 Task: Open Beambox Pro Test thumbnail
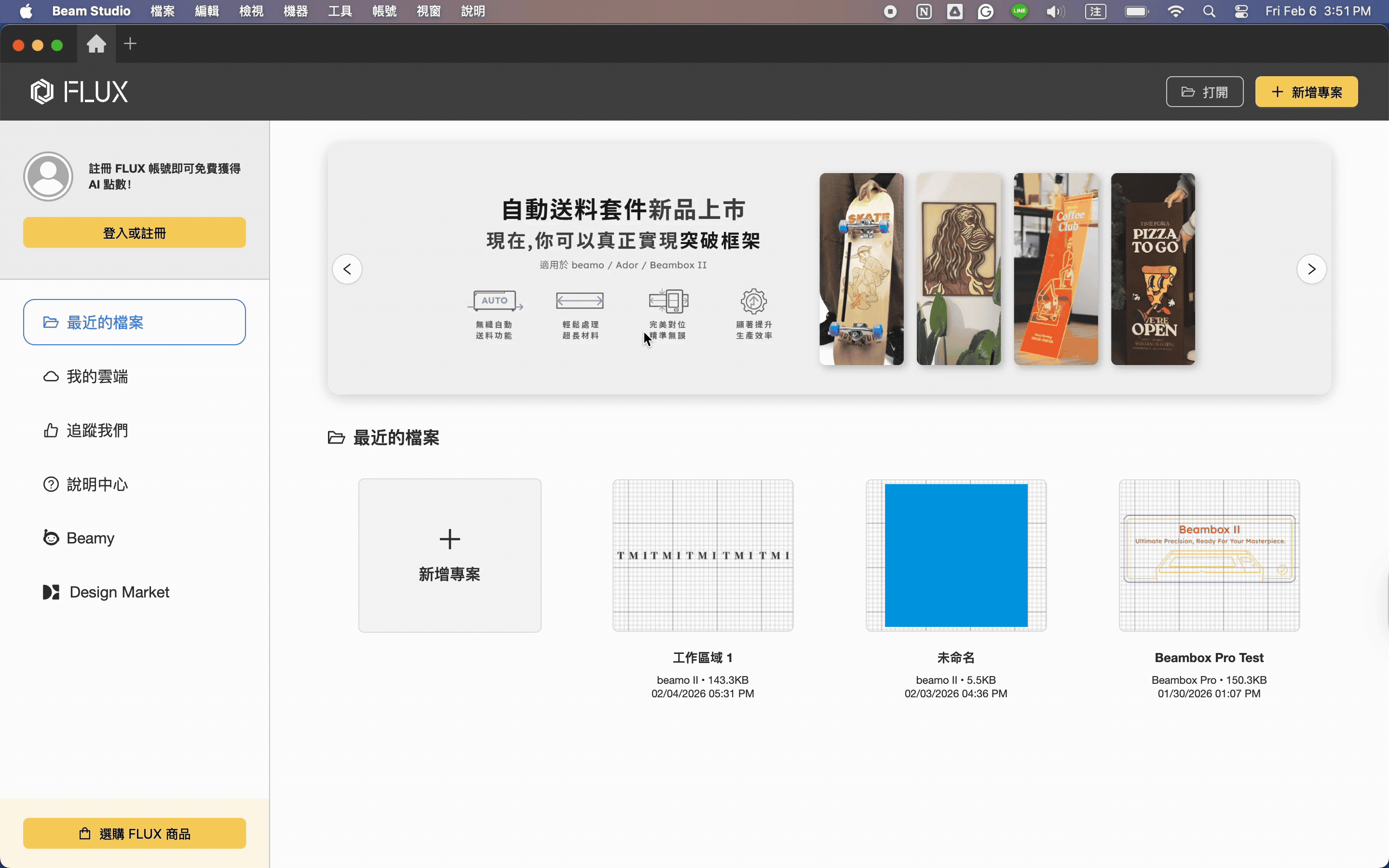tap(1209, 555)
